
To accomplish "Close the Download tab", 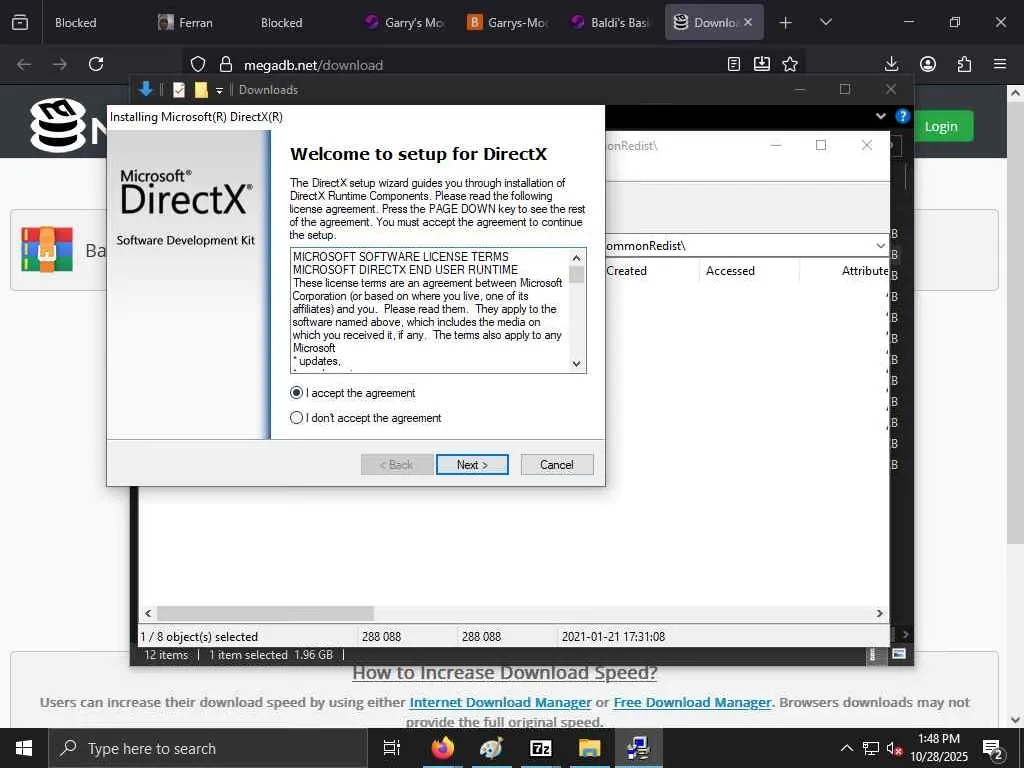I will coord(748,22).
